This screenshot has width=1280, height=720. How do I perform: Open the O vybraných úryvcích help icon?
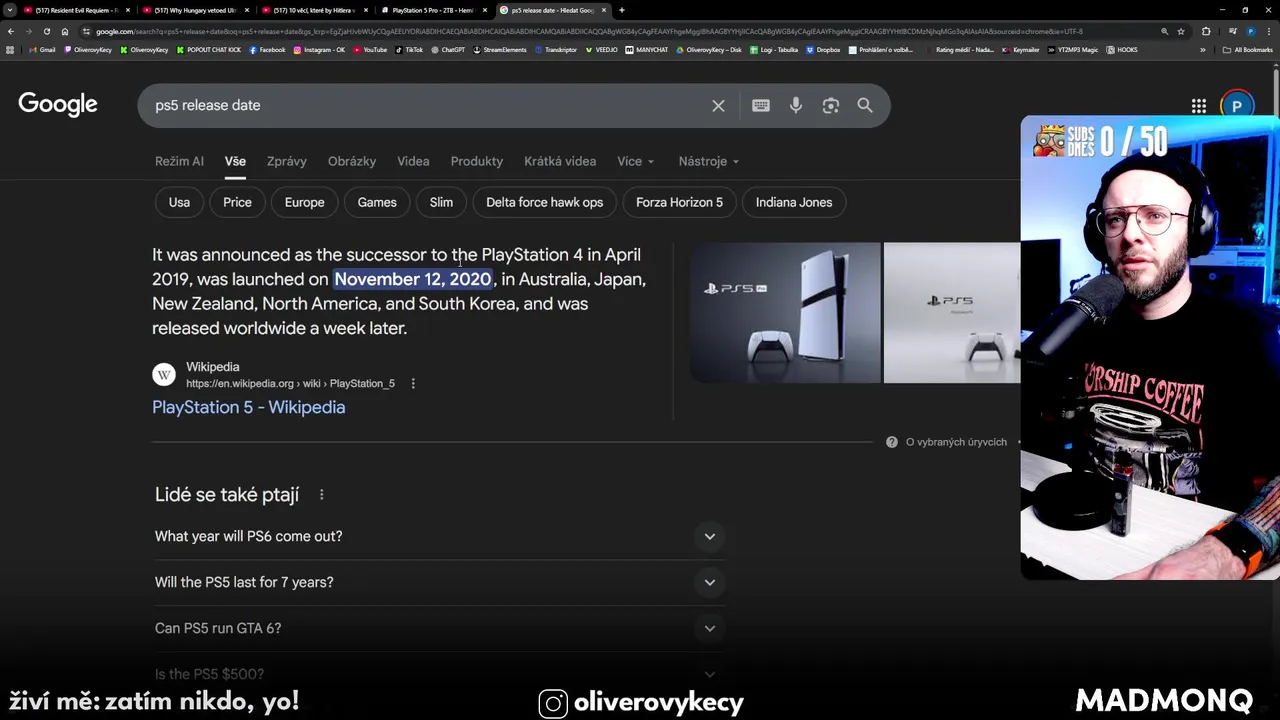tap(891, 442)
